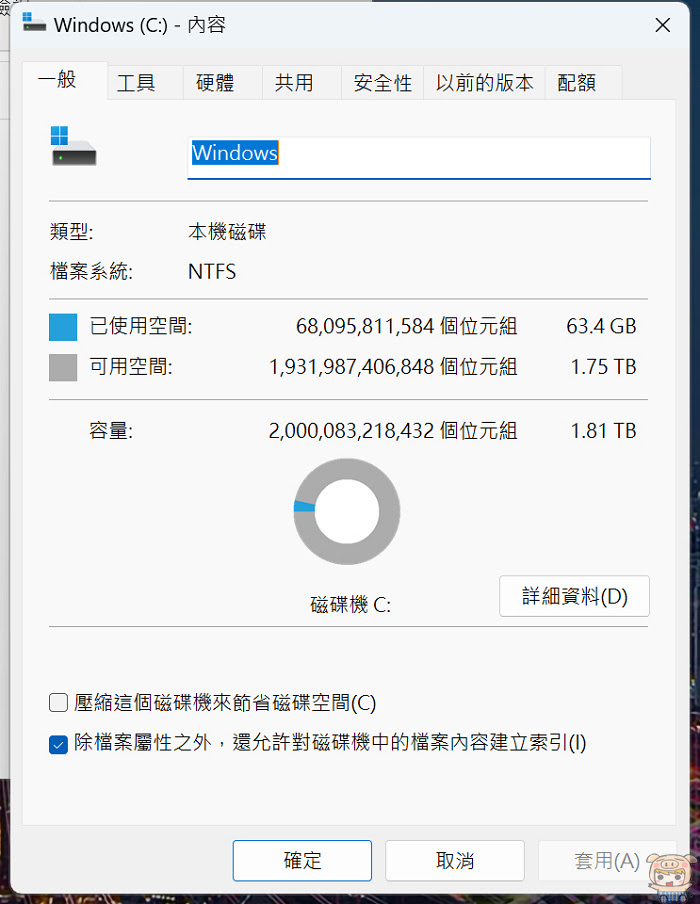
Task: Uncheck the 檔案內容建立索引 checkbox
Action: [58, 744]
